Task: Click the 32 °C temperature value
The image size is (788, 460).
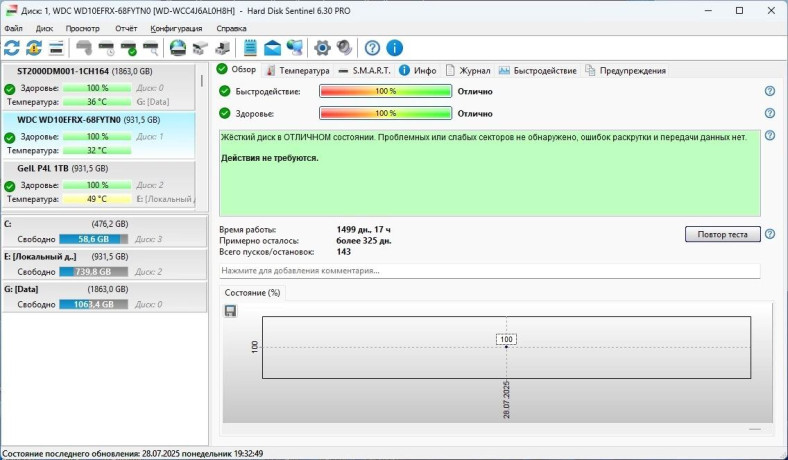Action: (97, 150)
